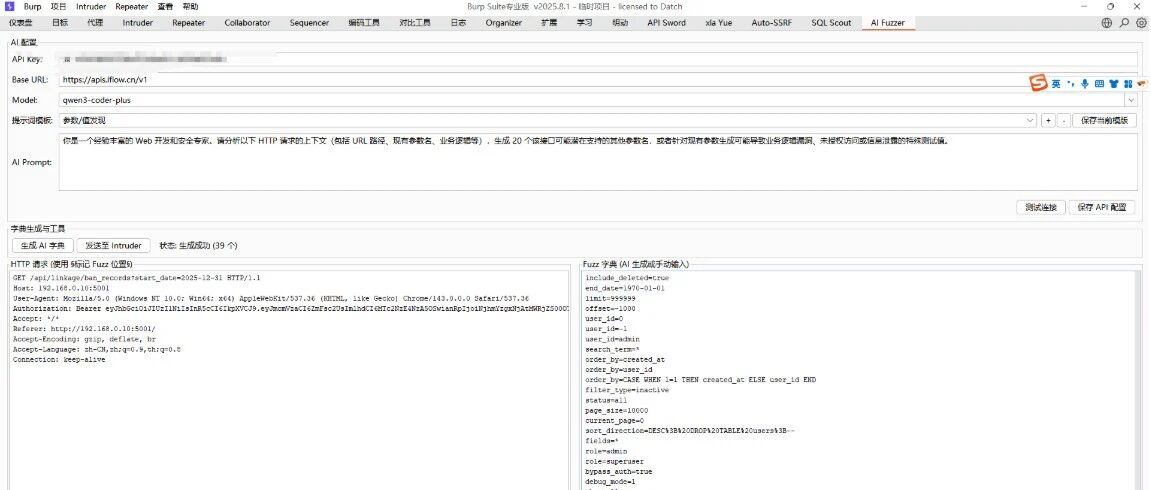Viewport: 1151px width, 490px height.
Task: Click the search magnifier icon
Action: (x=1124, y=23)
